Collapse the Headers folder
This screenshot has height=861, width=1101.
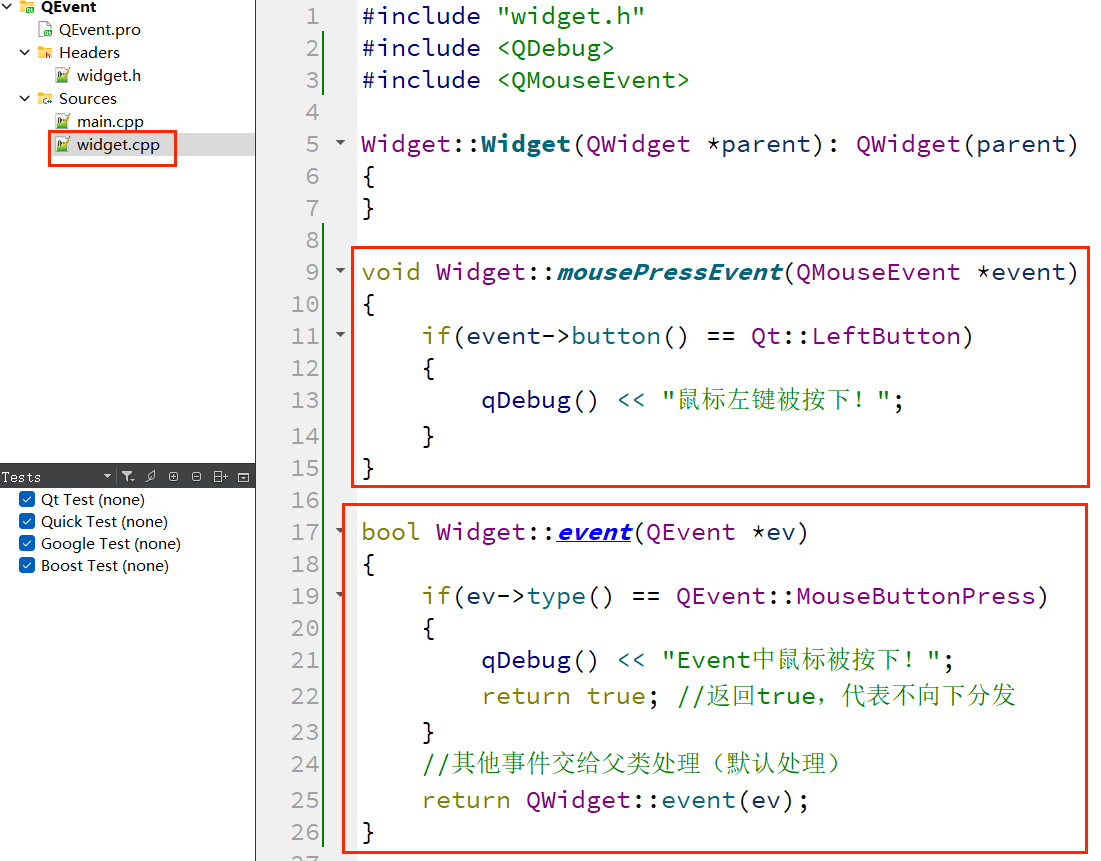[x=25, y=53]
